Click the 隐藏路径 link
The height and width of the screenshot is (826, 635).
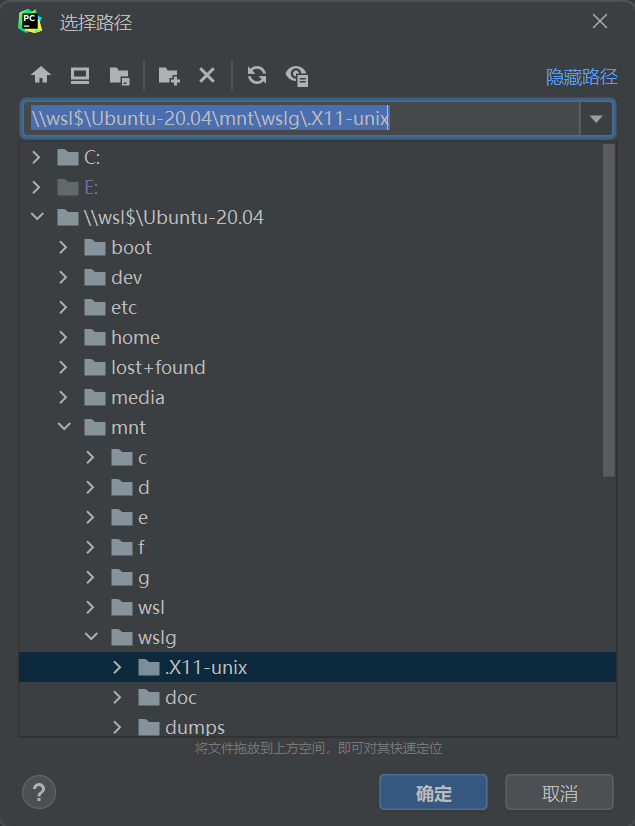(x=581, y=77)
